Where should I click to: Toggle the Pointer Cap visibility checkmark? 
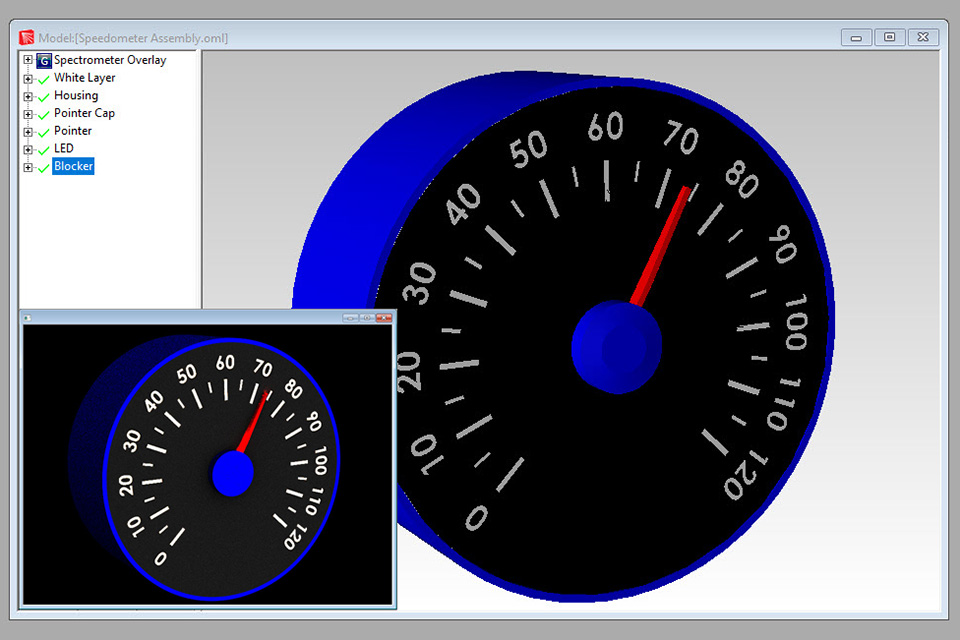tap(42, 113)
